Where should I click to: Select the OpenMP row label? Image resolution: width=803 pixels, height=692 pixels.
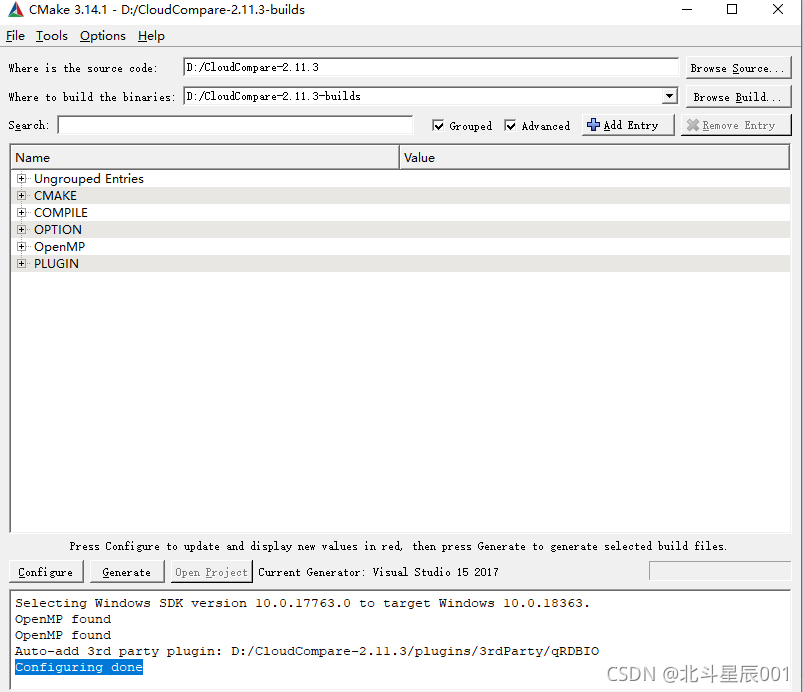coord(59,247)
